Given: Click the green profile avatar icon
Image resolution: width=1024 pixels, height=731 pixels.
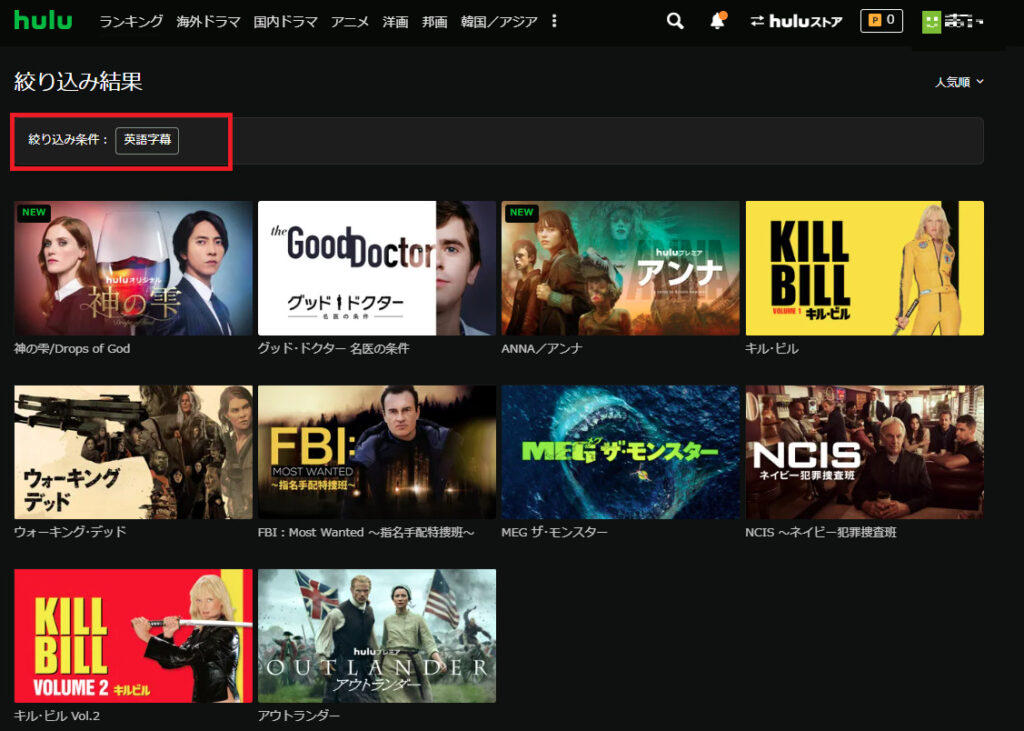Looking at the screenshot, I should (x=931, y=22).
